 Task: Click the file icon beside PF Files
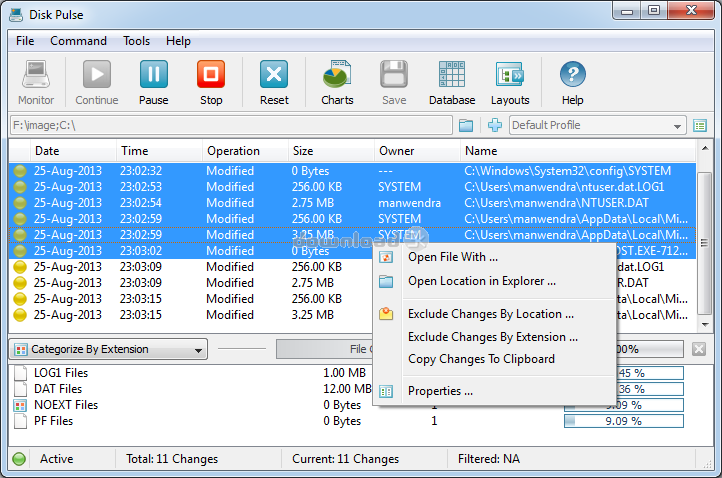pyautogui.click(x=20, y=421)
